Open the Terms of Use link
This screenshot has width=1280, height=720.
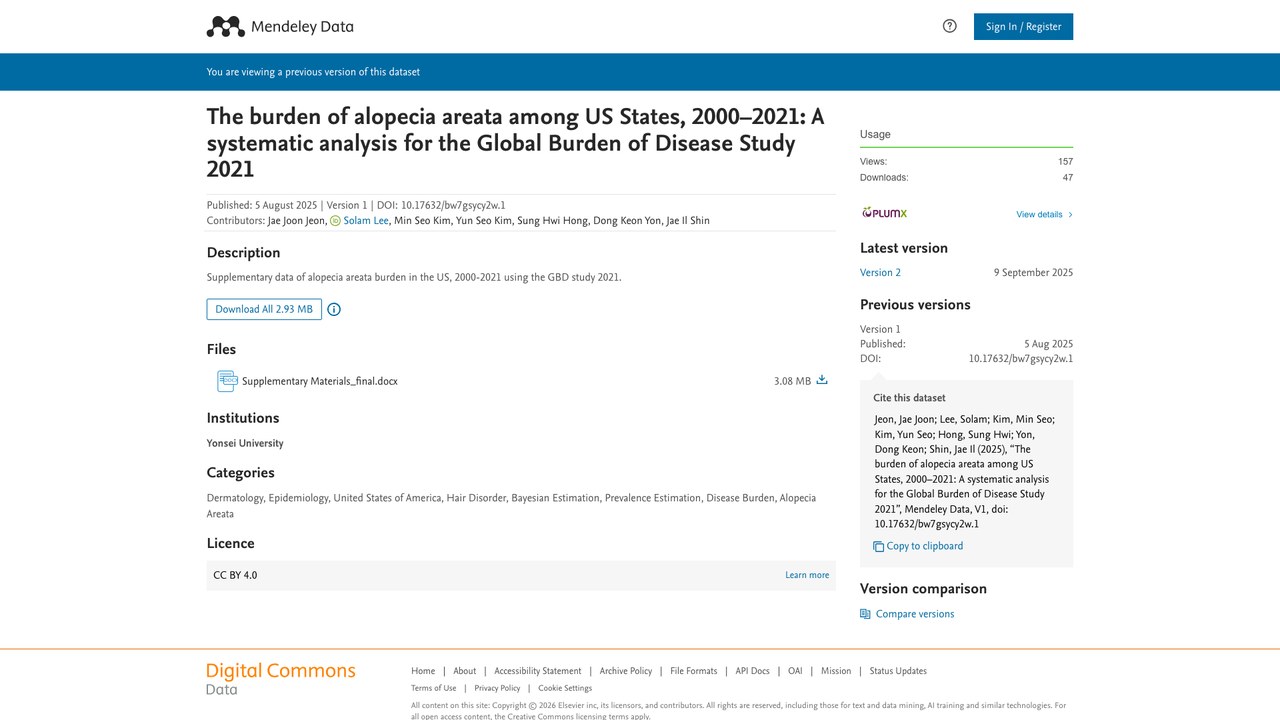pos(434,688)
